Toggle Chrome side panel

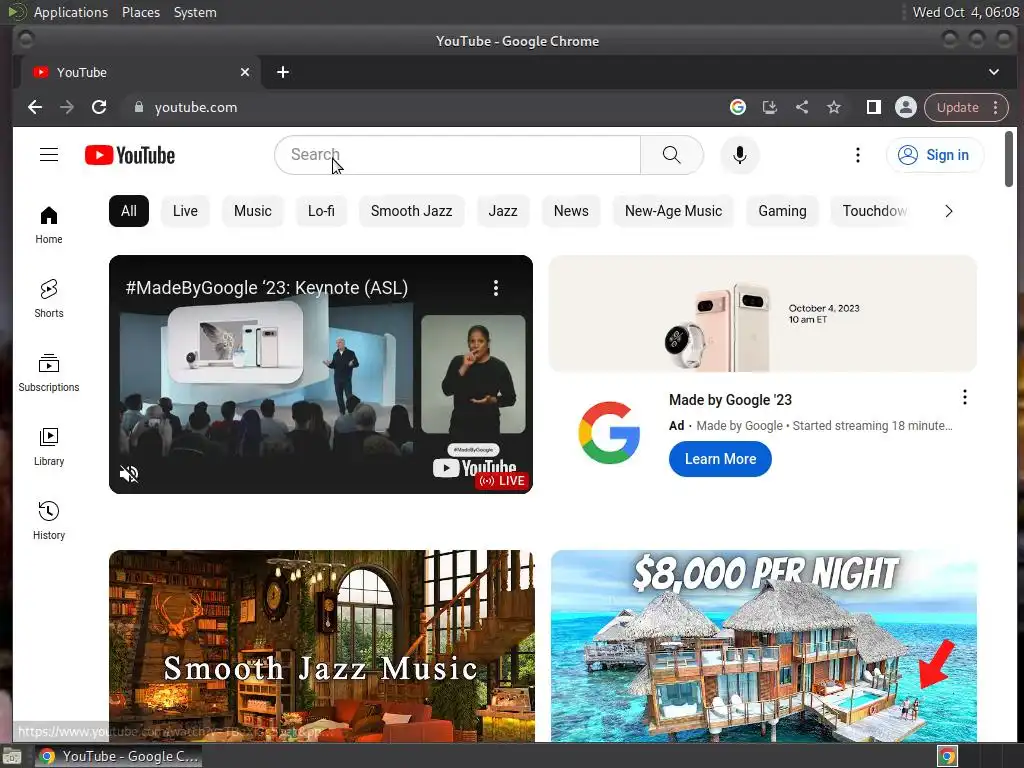coord(874,107)
